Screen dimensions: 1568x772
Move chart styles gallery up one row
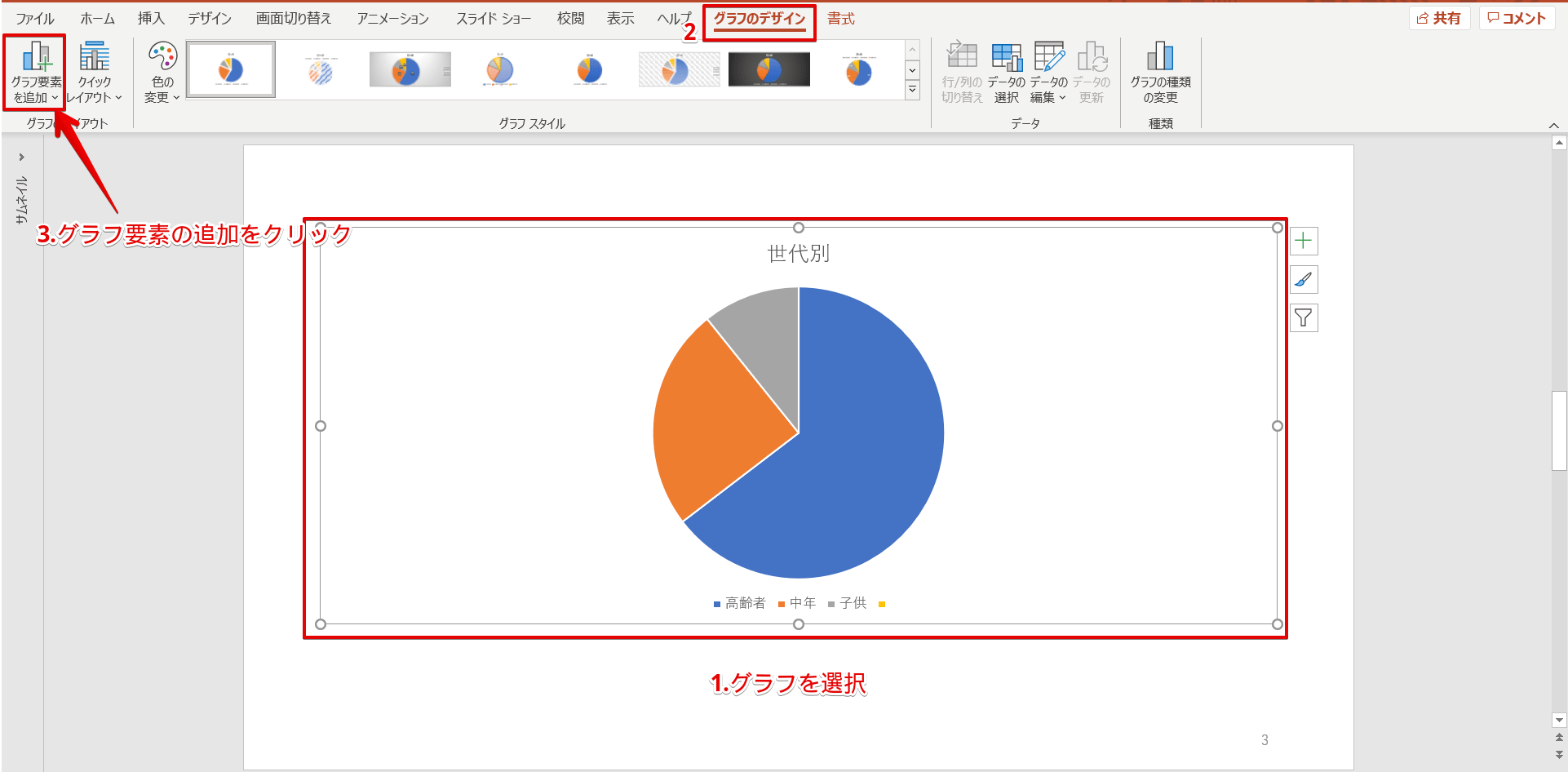pyautogui.click(x=912, y=51)
